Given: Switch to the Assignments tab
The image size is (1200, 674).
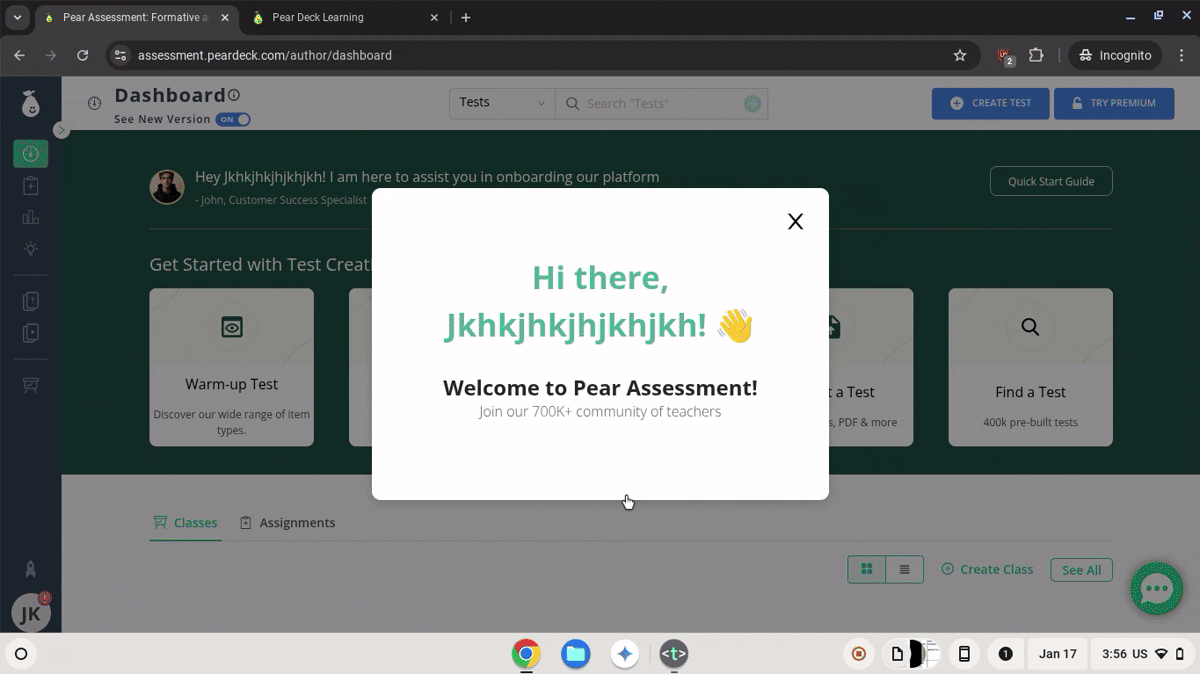Looking at the screenshot, I should pos(288,523).
